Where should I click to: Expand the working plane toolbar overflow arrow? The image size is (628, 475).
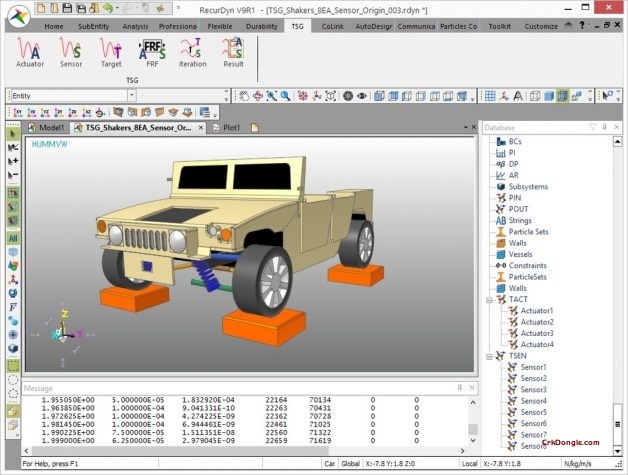(215, 115)
